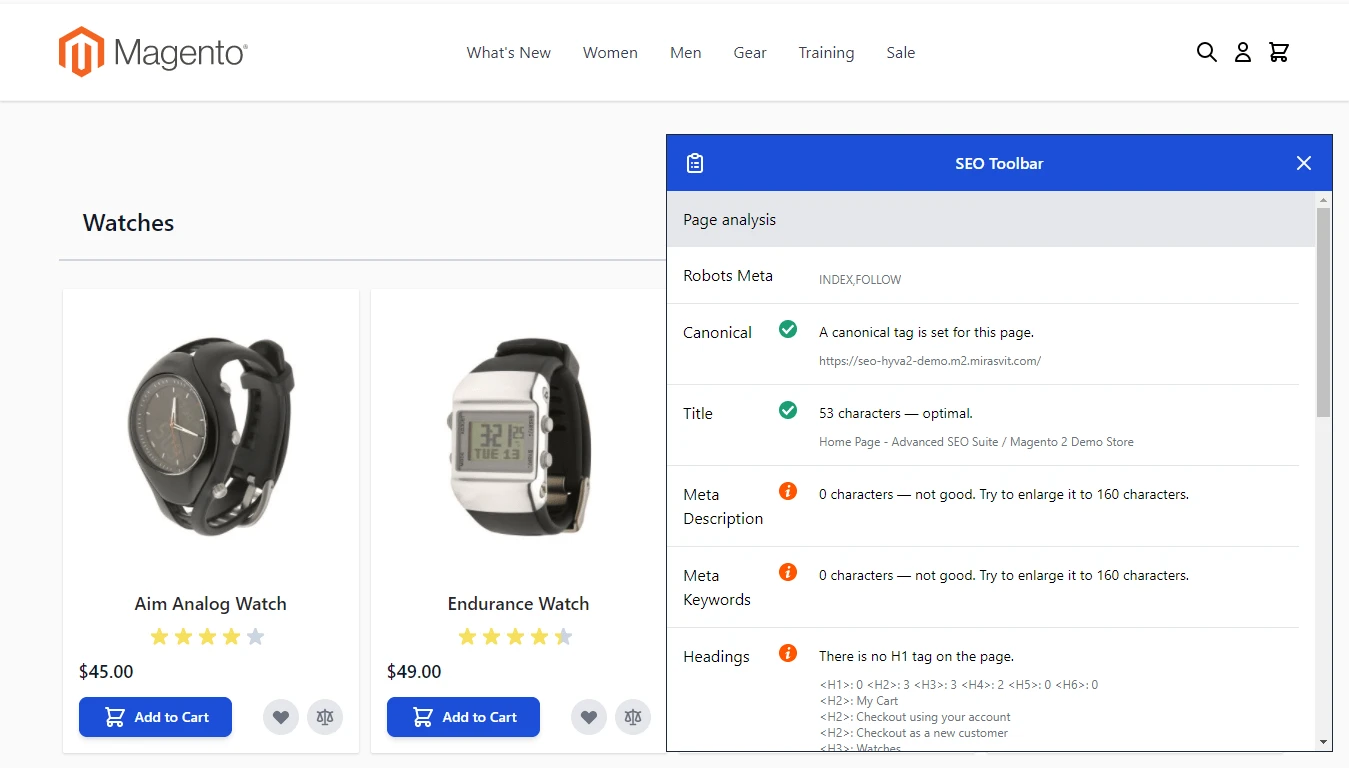Click the SEO Toolbar scrollbar down arrow
The image size is (1349, 768).
coord(1324,742)
